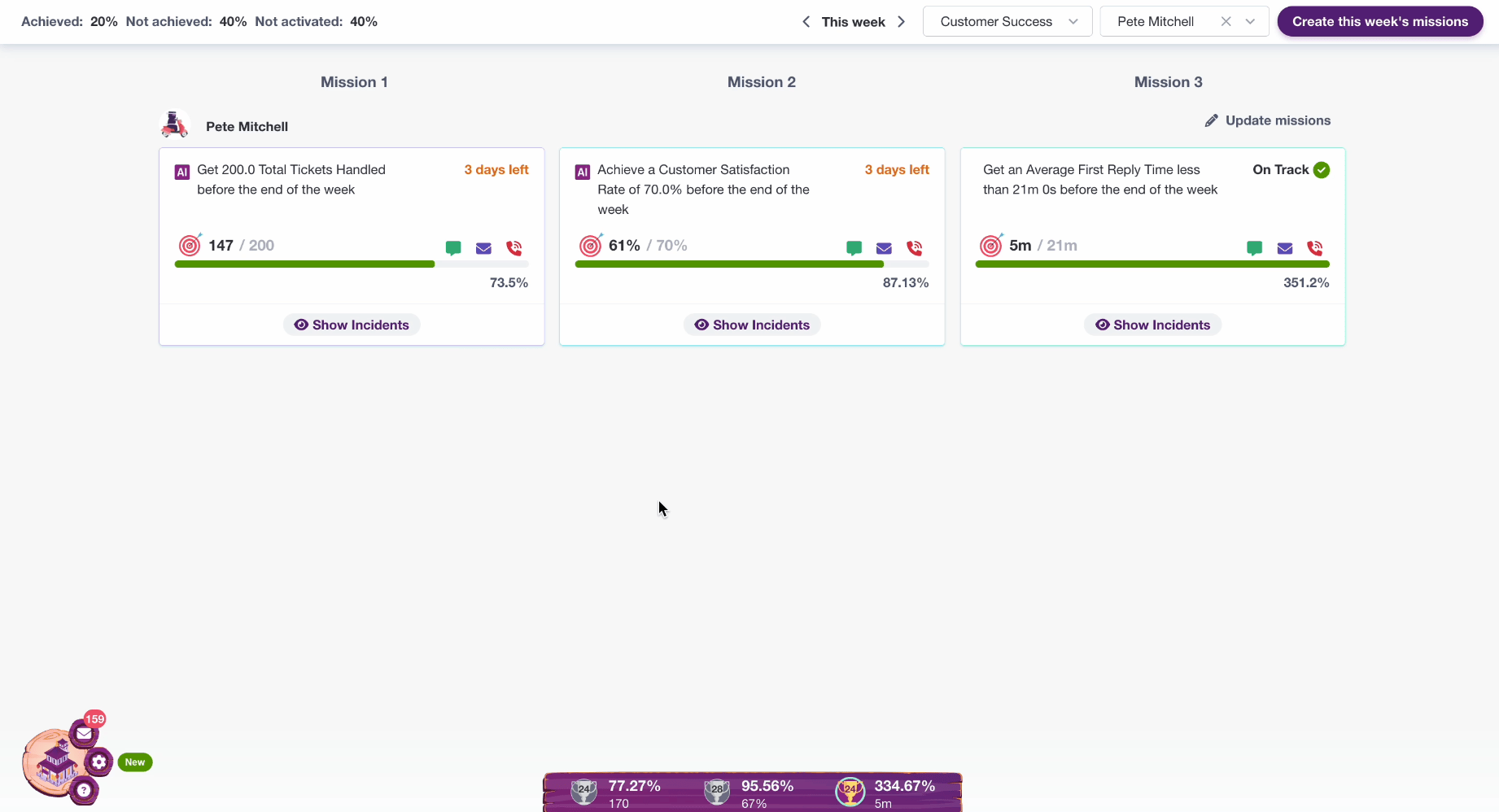Show incidents for Customer Satisfaction mission
The width and height of the screenshot is (1499, 812).
click(752, 325)
